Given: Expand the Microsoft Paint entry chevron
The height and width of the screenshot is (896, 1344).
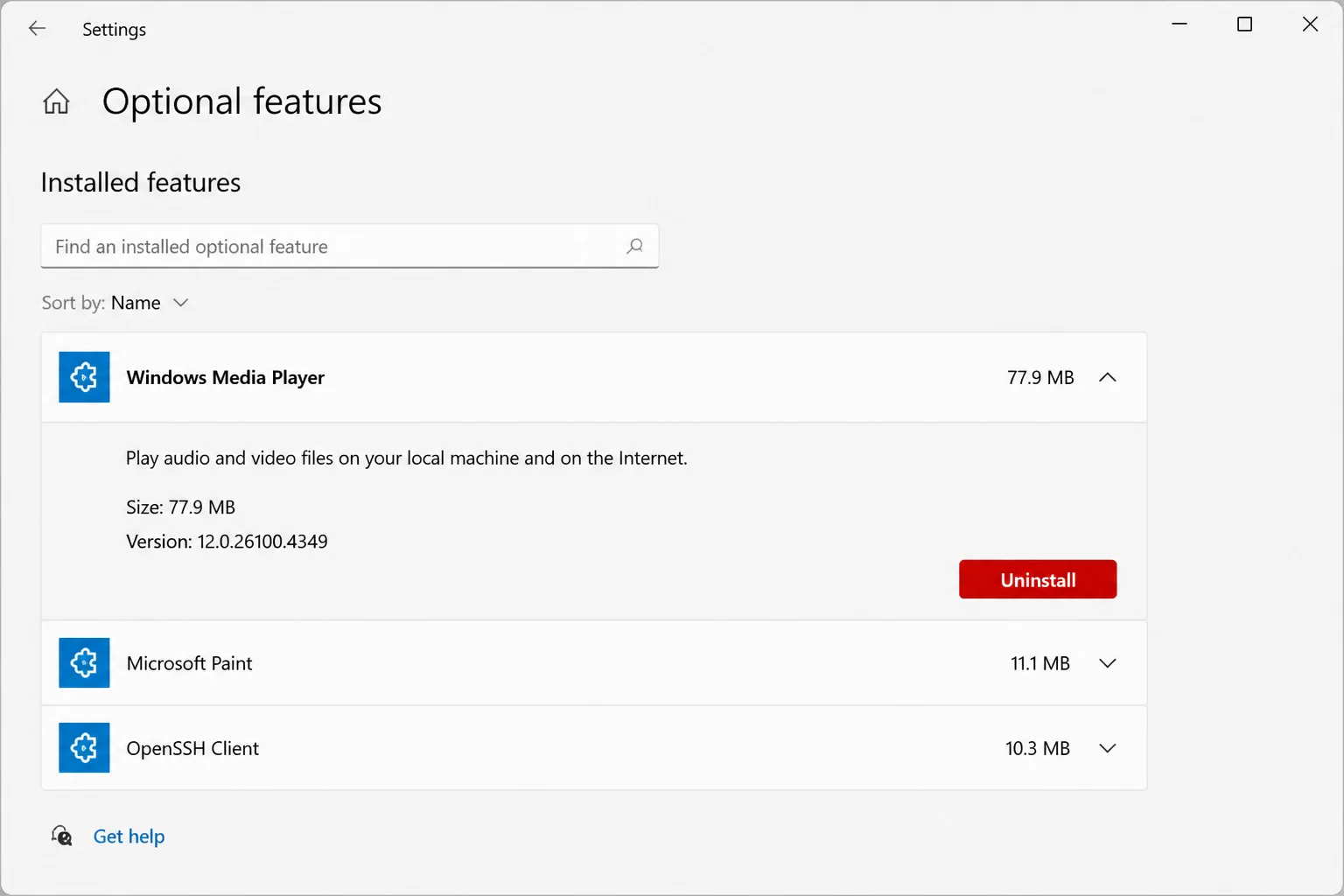Looking at the screenshot, I should [1108, 663].
